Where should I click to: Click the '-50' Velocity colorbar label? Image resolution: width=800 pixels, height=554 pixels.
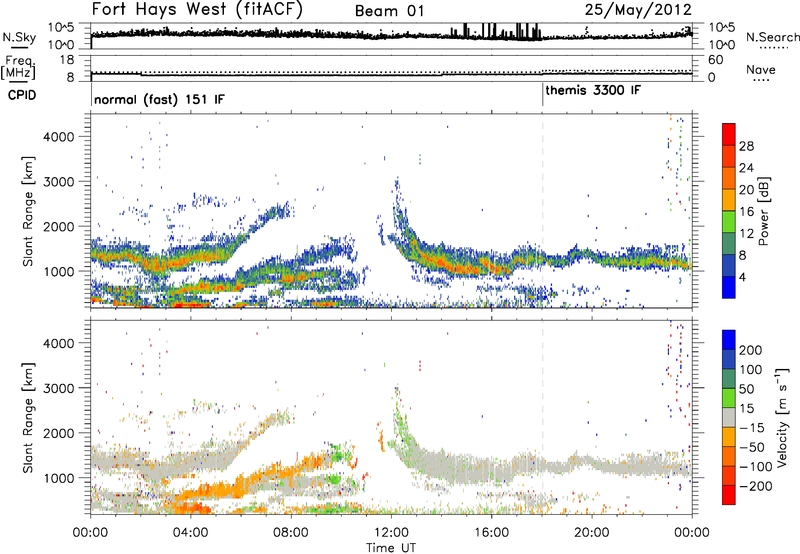(751, 447)
